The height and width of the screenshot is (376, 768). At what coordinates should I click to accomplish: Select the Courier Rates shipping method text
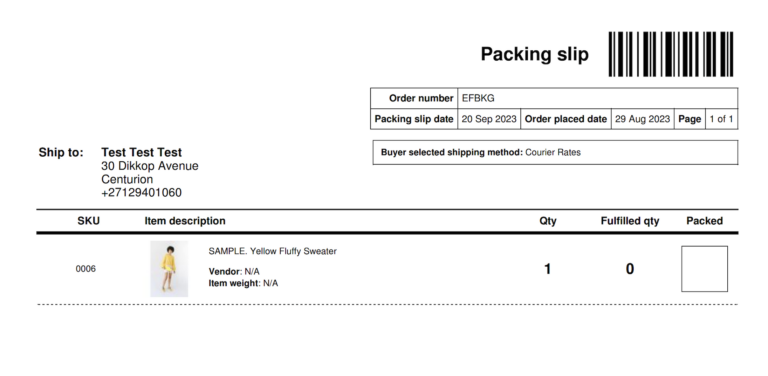click(x=553, y=152)
